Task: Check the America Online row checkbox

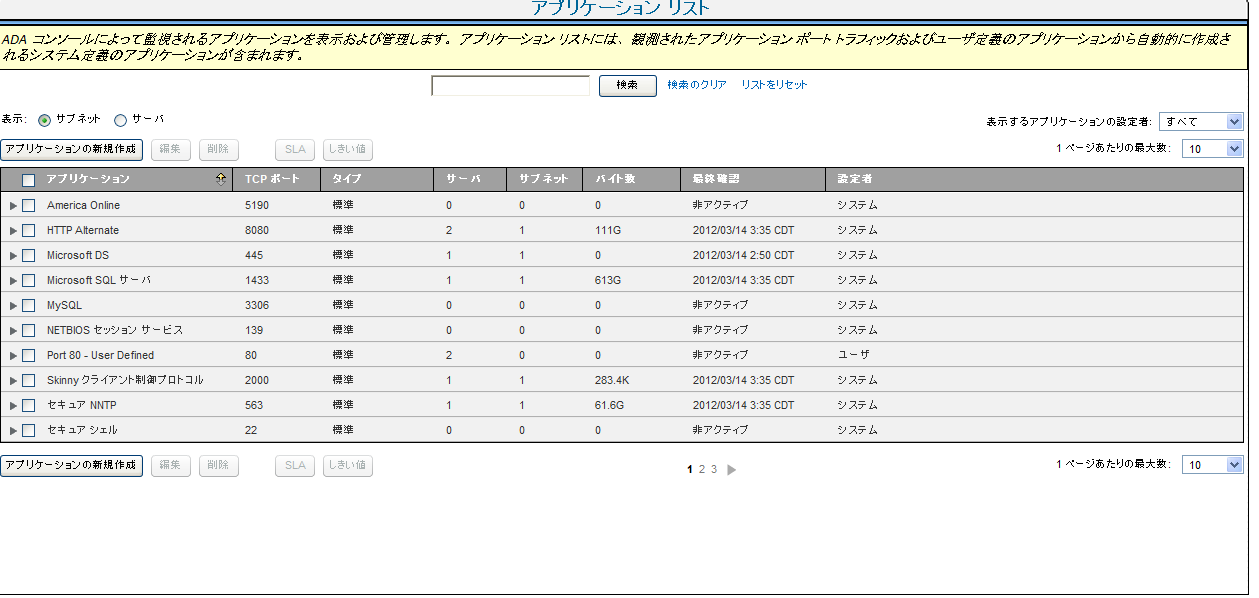Action: point(28,205)
